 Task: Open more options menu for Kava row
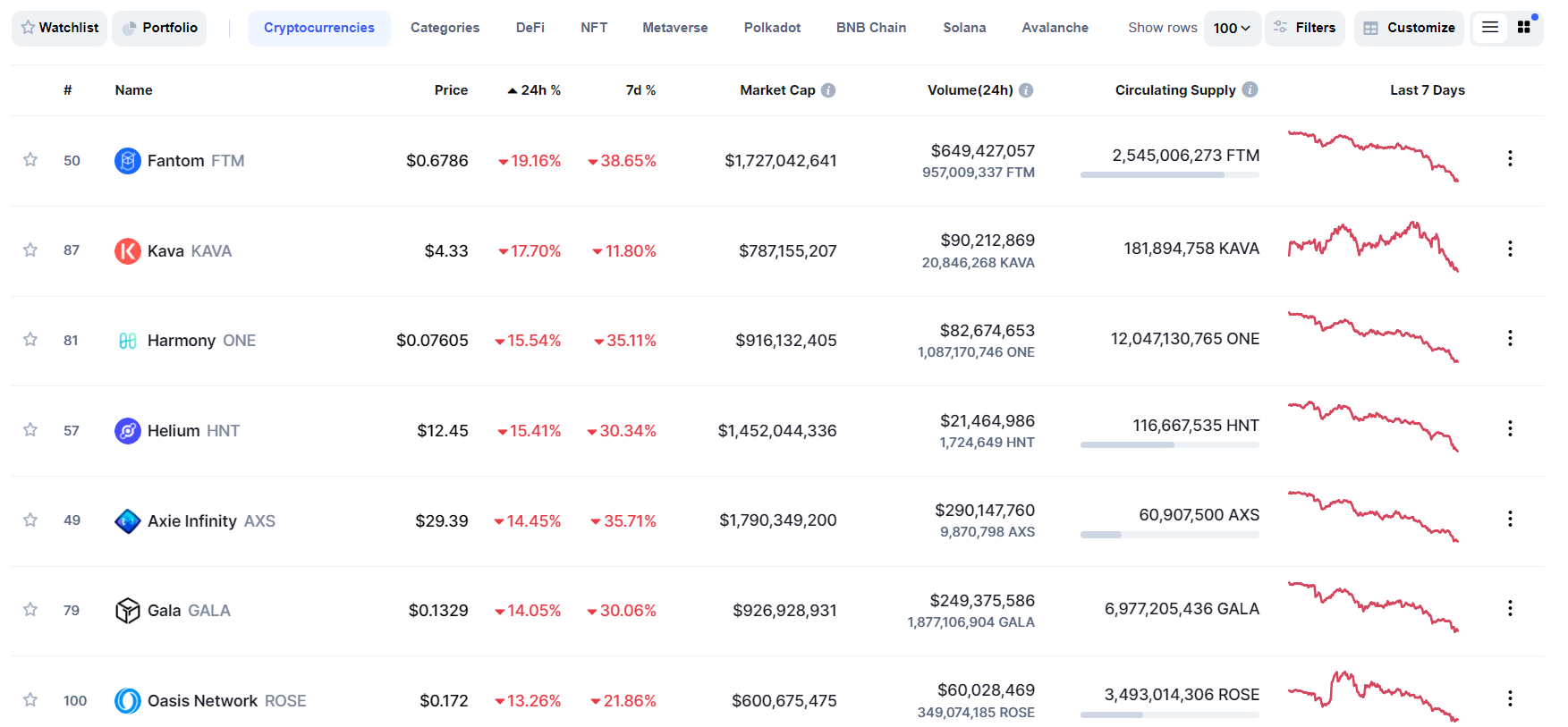[1510, 249]
